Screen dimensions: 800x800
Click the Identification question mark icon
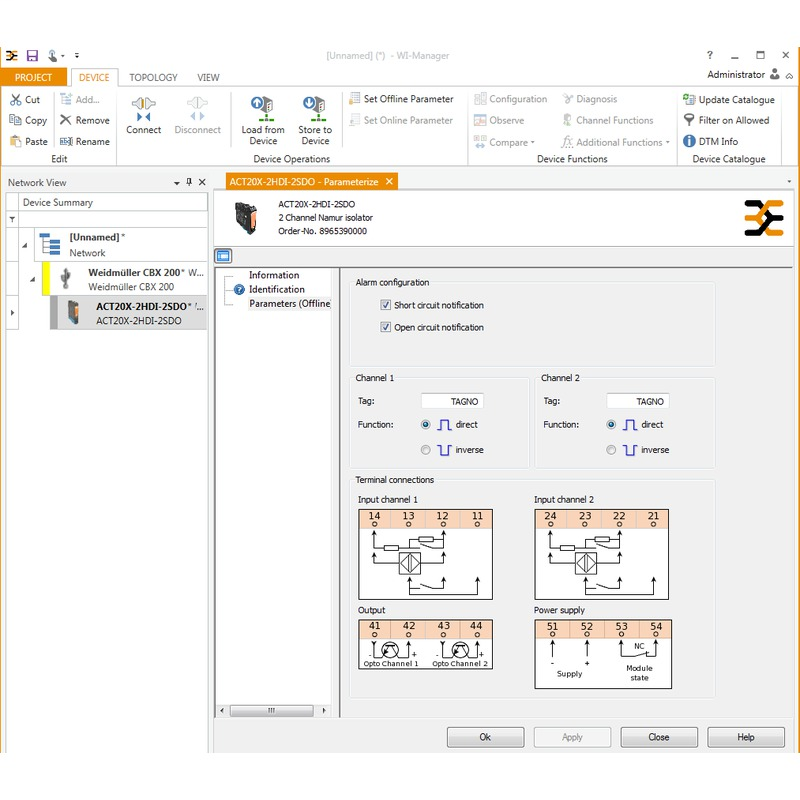(x=239, y=289)
